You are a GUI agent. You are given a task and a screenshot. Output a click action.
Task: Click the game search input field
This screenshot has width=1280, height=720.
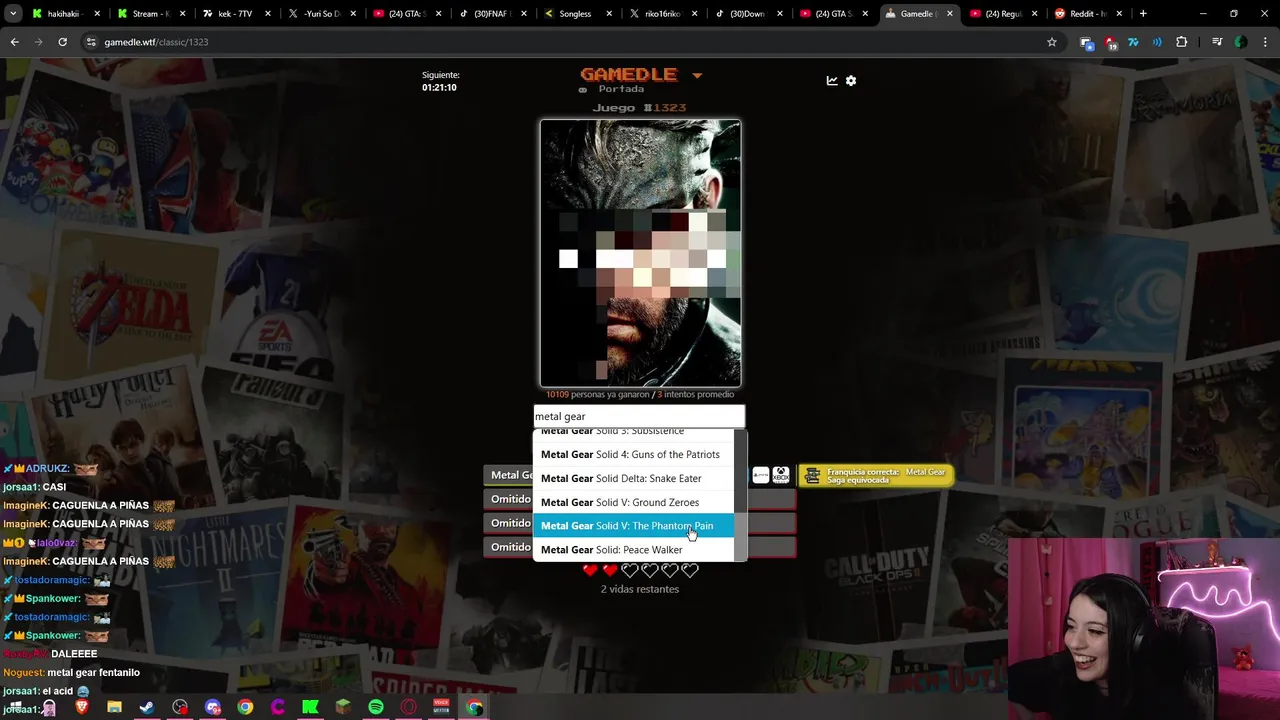point(640,417)
